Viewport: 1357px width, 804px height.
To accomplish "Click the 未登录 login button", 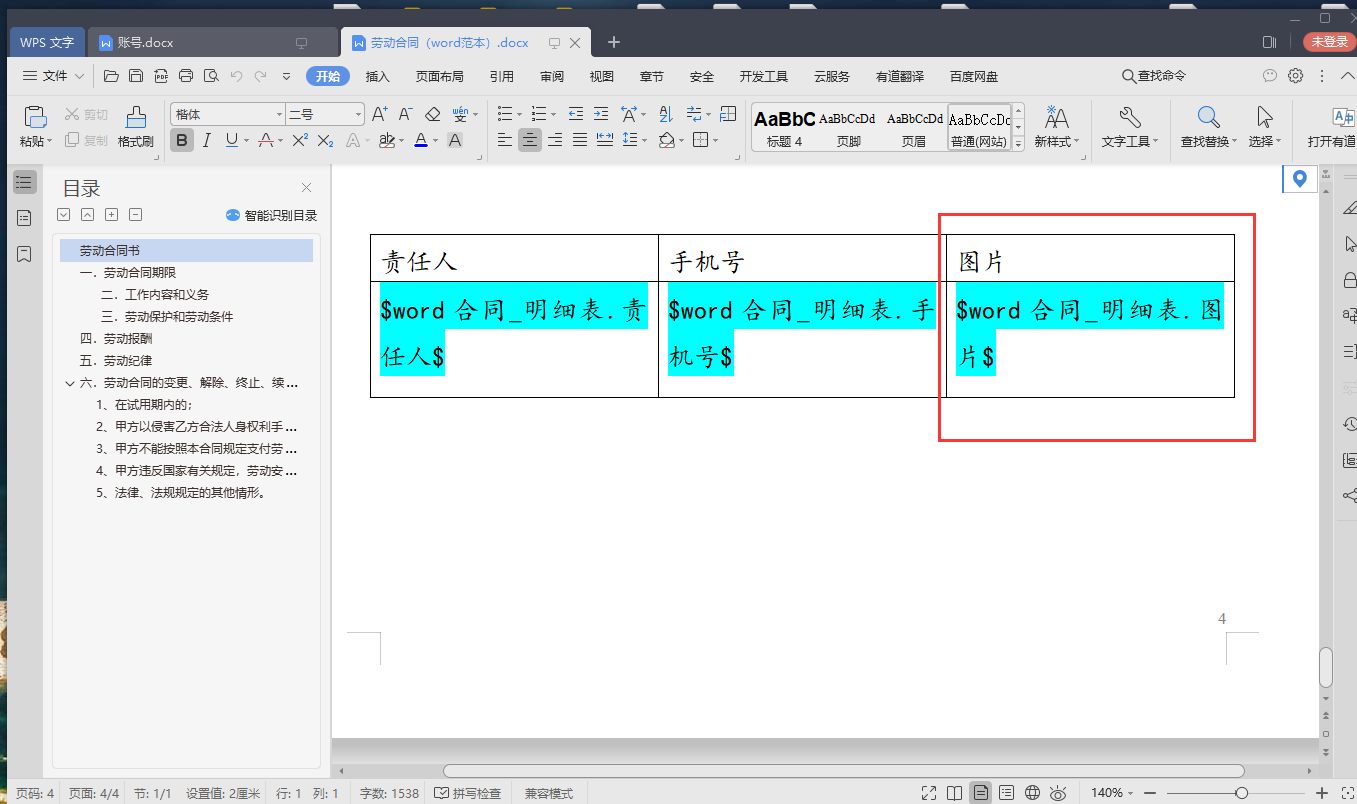I will [1329, 42].
